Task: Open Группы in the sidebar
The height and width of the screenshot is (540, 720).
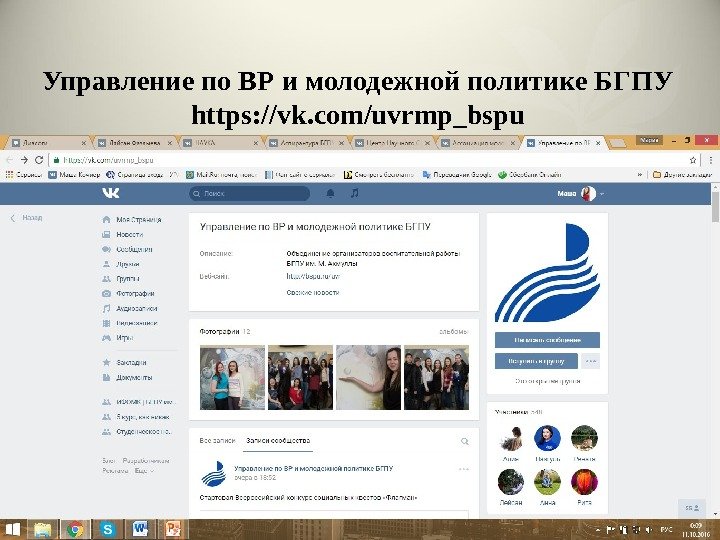Action: point(121,279)
